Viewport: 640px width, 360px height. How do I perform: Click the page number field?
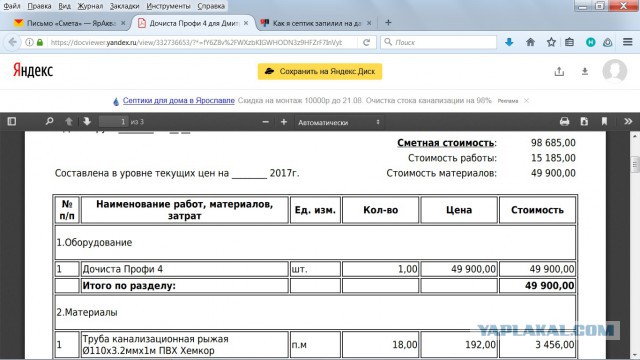coord(113,122)
